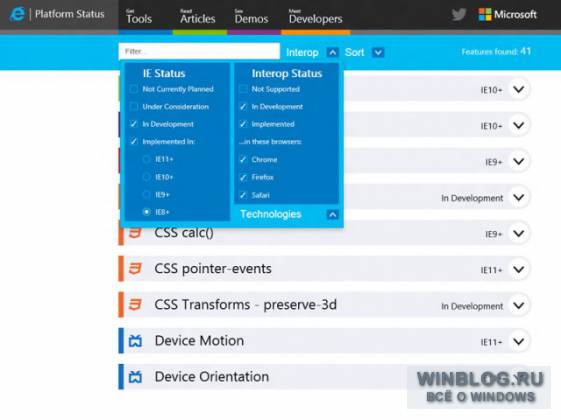Tick the Not Currently Planned checkbox

[133, 89]
